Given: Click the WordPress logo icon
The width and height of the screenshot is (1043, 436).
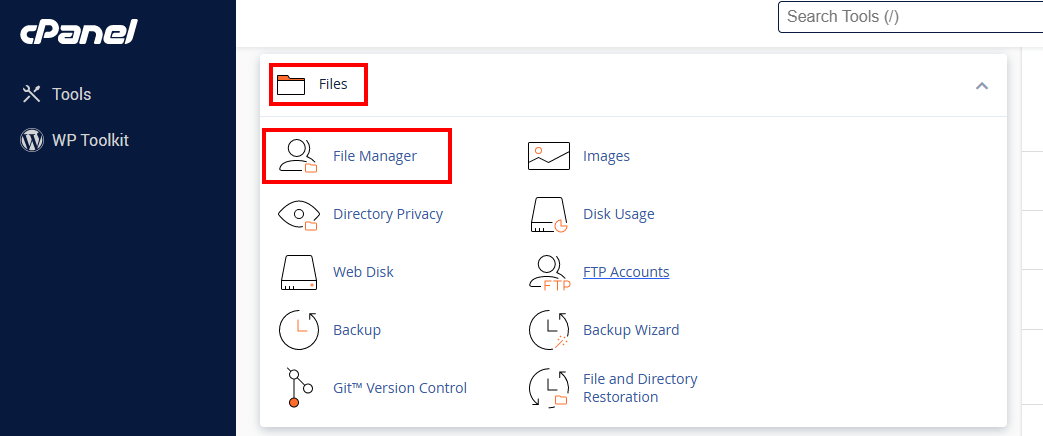Looking at the screenshot, I should coord(32,140).
